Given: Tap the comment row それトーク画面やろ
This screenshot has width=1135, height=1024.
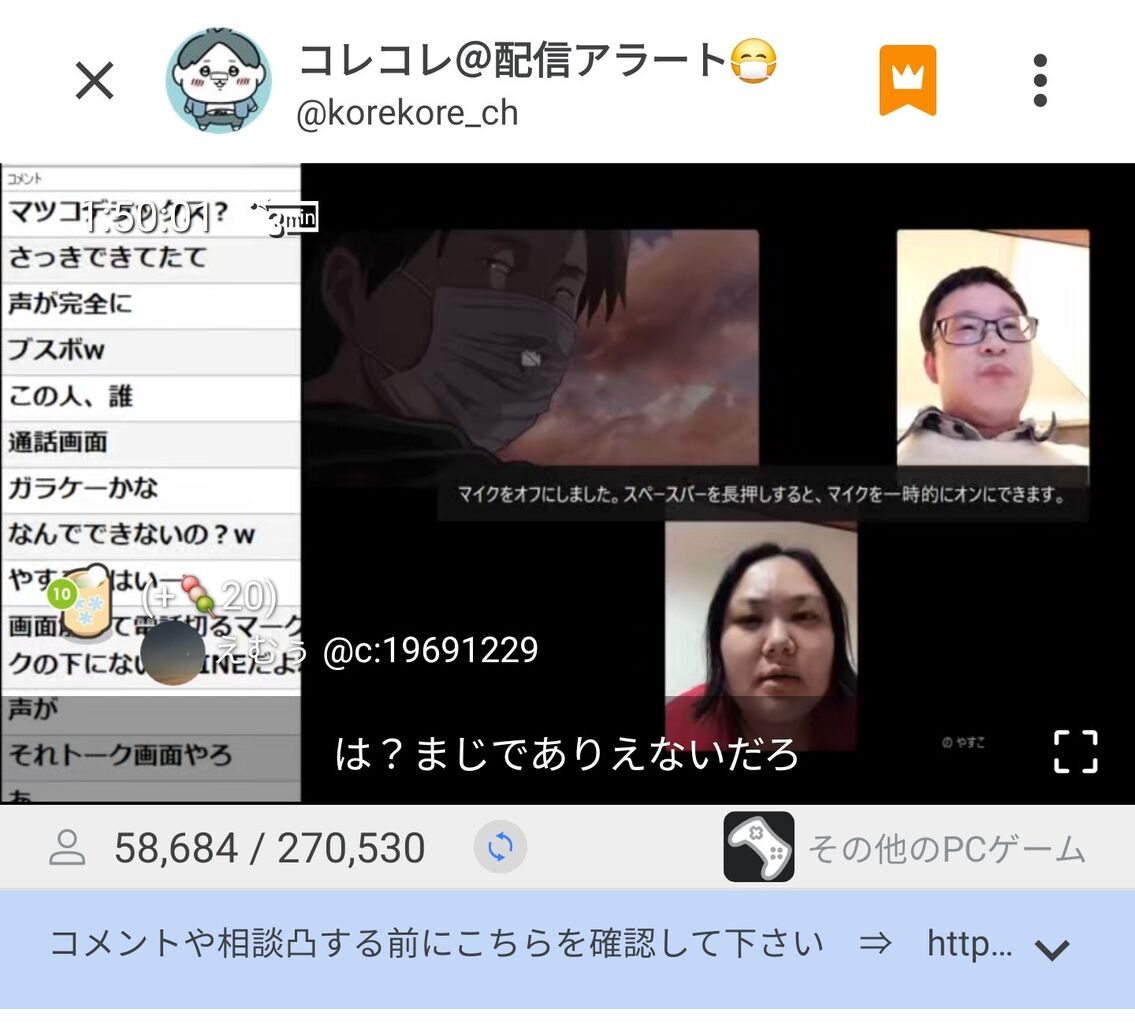Looking at the screenshot, I should pos(151,756).
